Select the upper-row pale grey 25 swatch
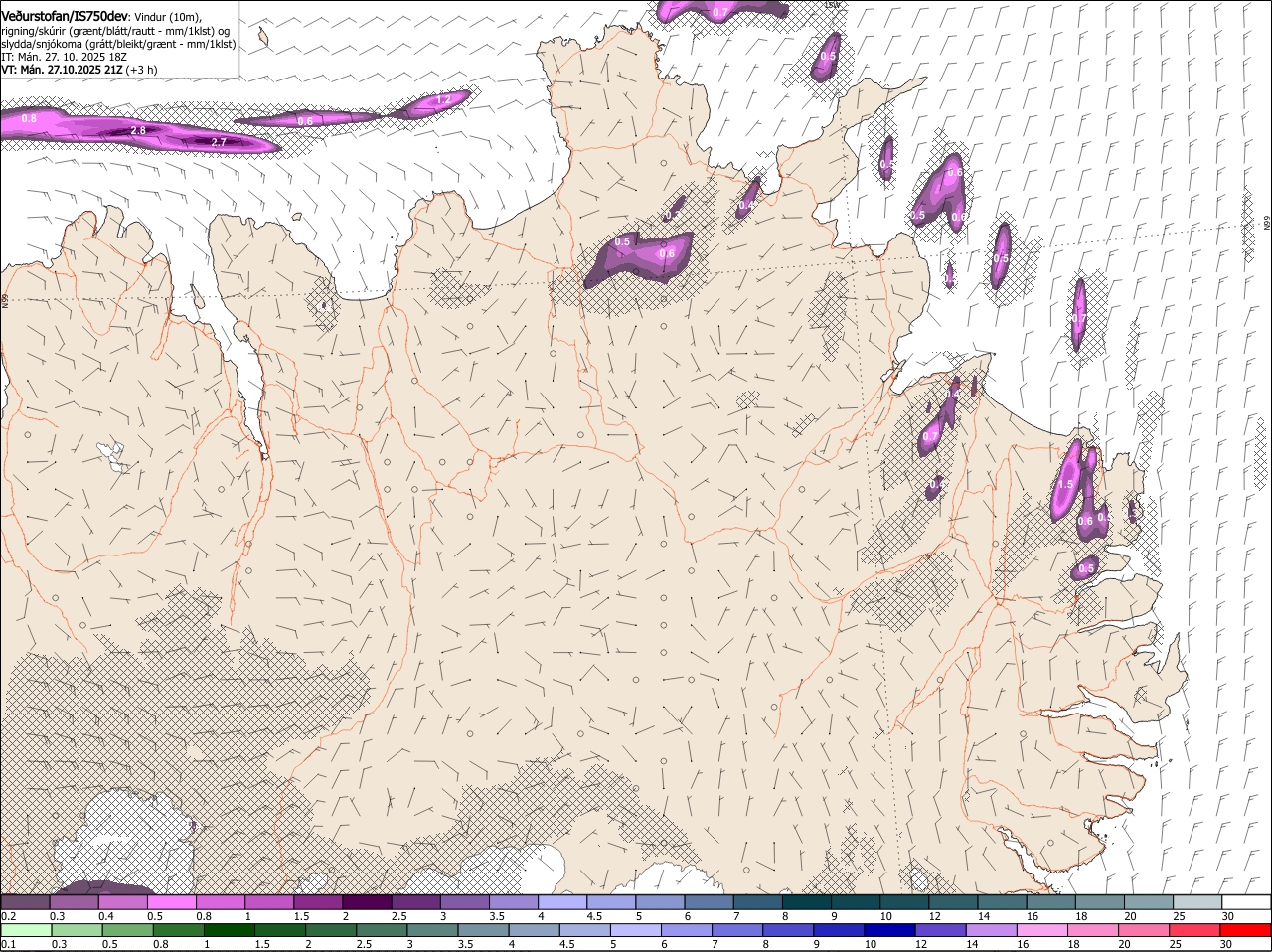 click(1197, 902)
